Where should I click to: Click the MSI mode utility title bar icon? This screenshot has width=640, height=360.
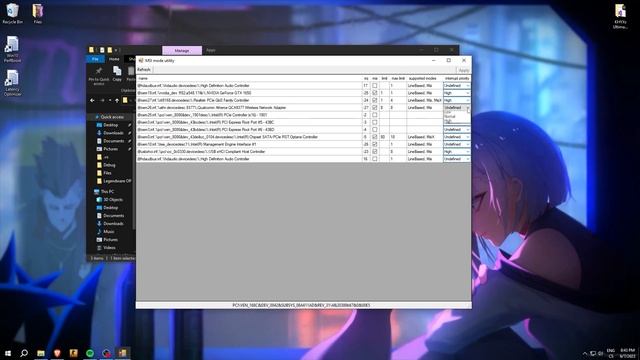141,60
